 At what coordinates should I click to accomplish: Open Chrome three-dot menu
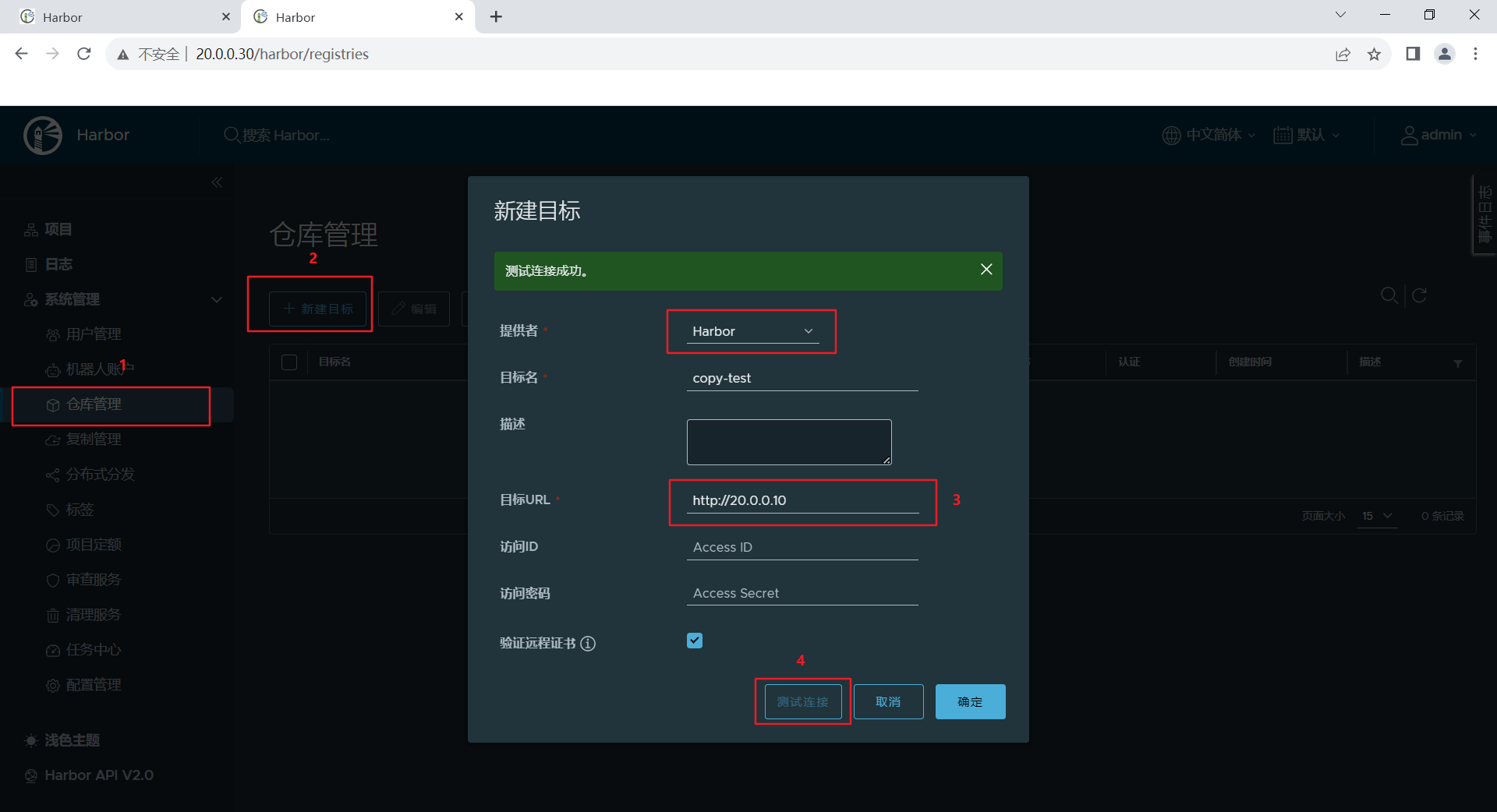pyautogui.click(x=1475, y=54)
